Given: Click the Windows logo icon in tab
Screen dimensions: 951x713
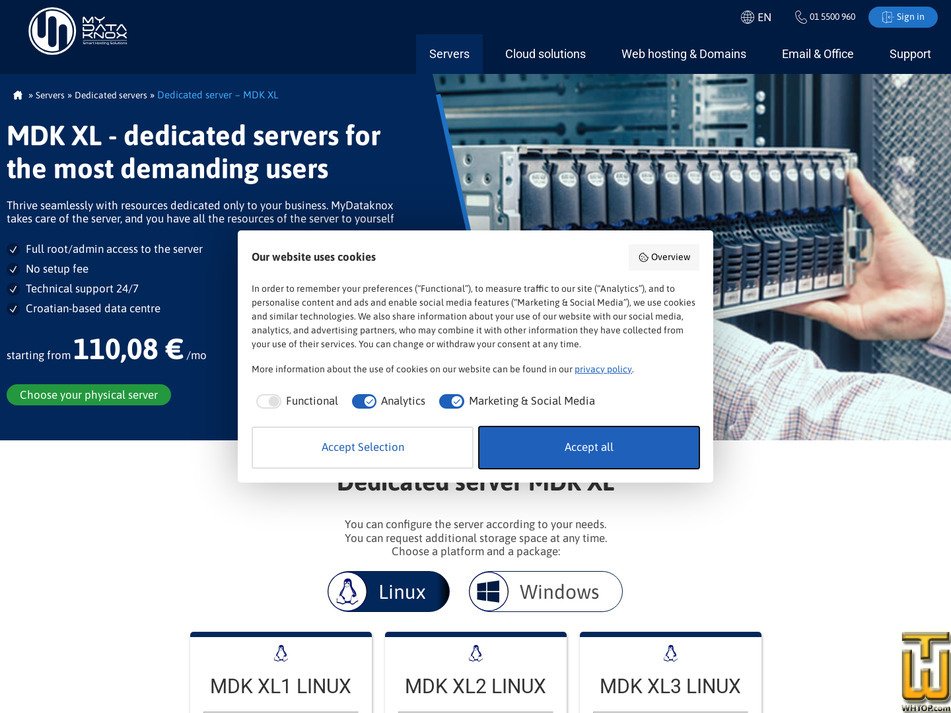Looking at the screenshot, I should tap(488, 592).
